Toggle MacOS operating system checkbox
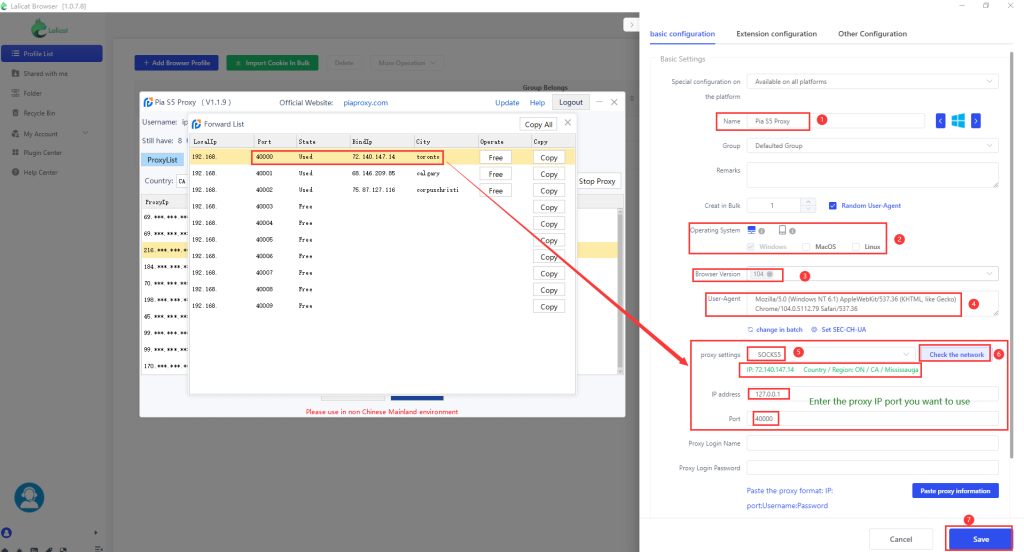The height and width of the screenshot is (552, 1024). point(806,247)
